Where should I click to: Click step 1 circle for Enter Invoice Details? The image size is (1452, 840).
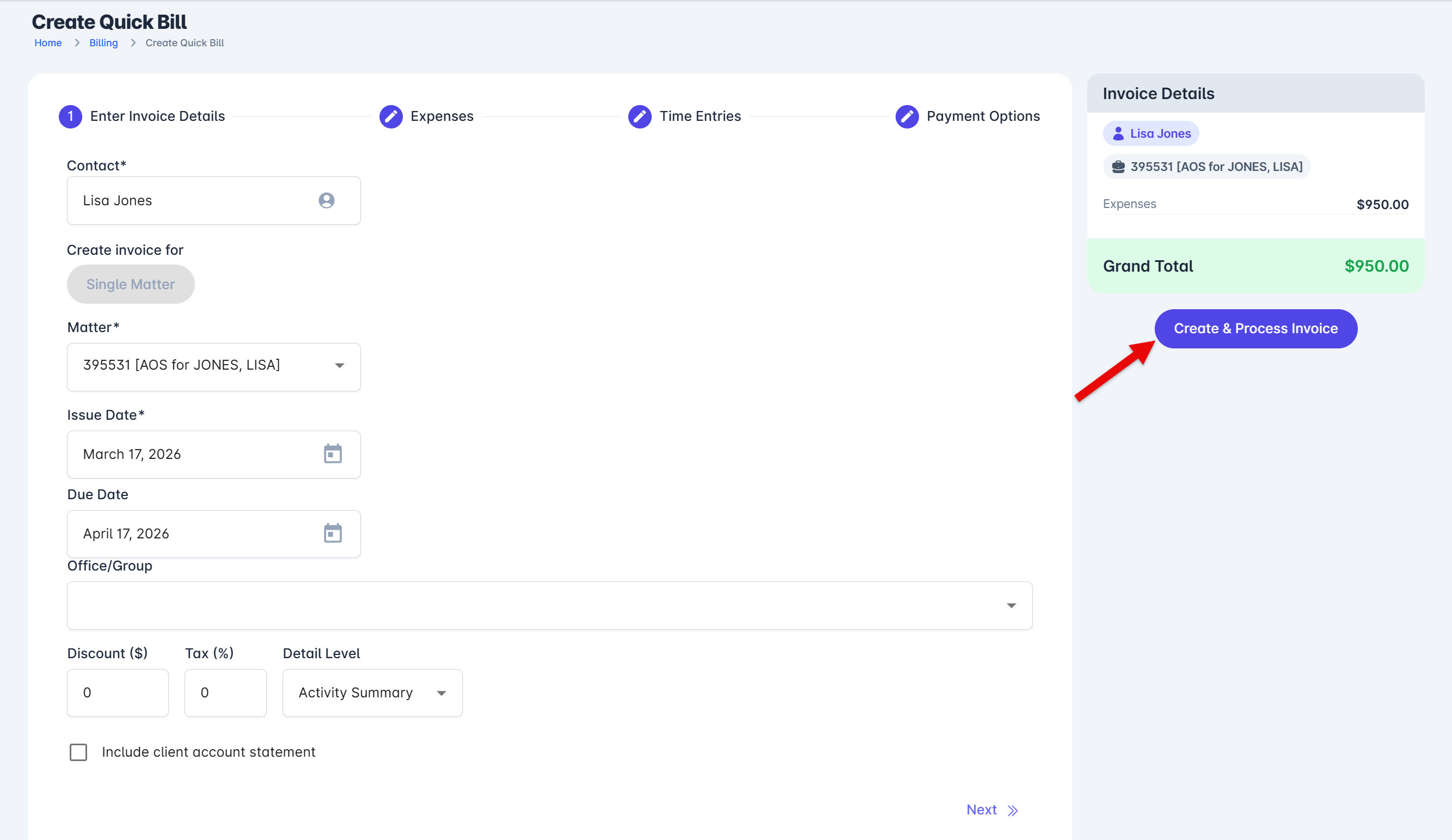click(70, 117)
